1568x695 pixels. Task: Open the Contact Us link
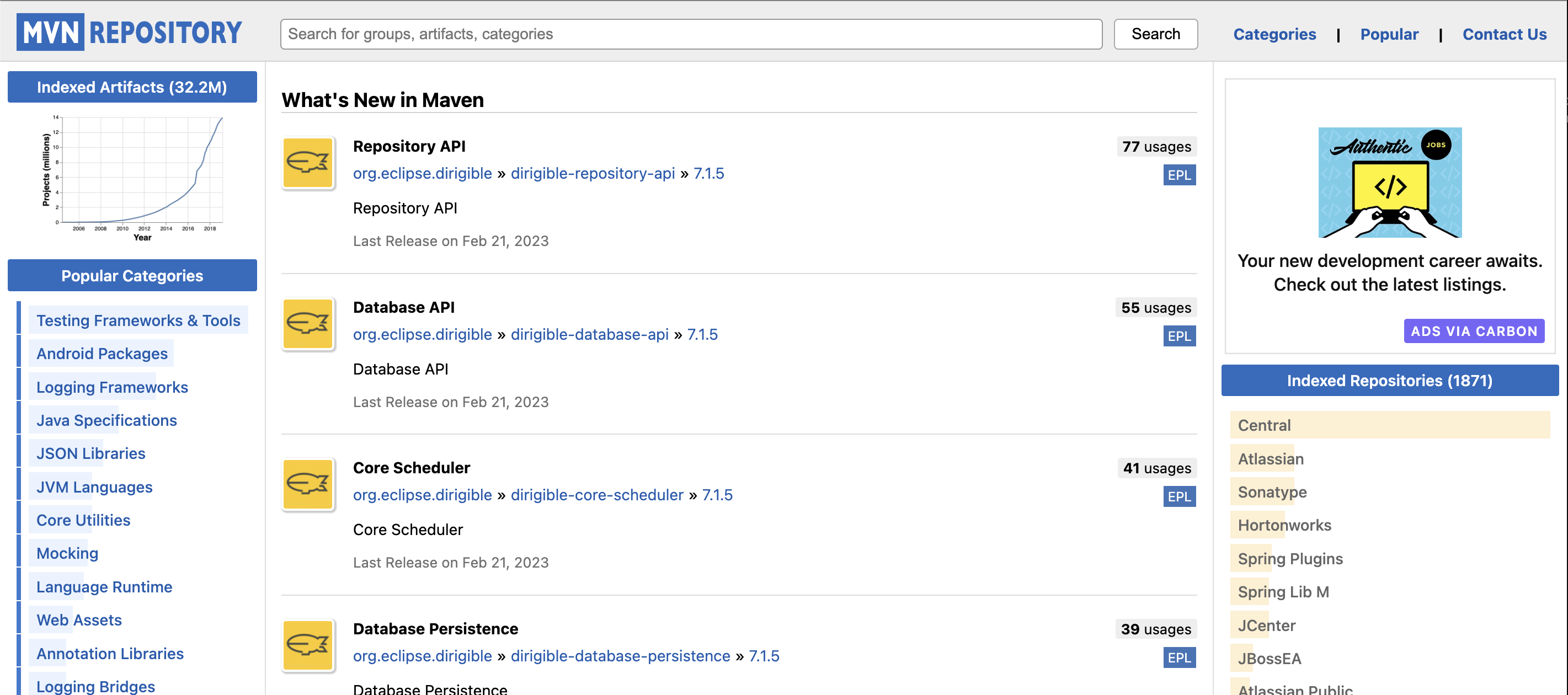pyautogui.click(x=1504, y=34)
